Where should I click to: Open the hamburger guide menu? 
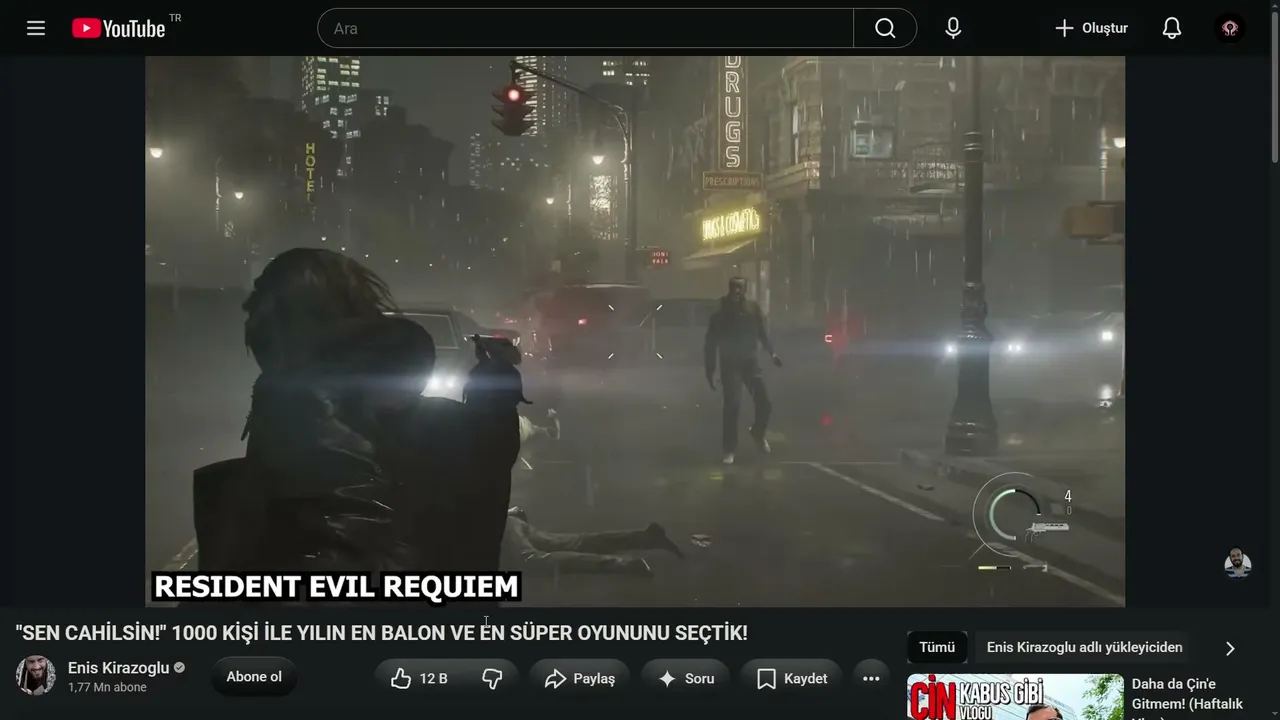point(36,28)
